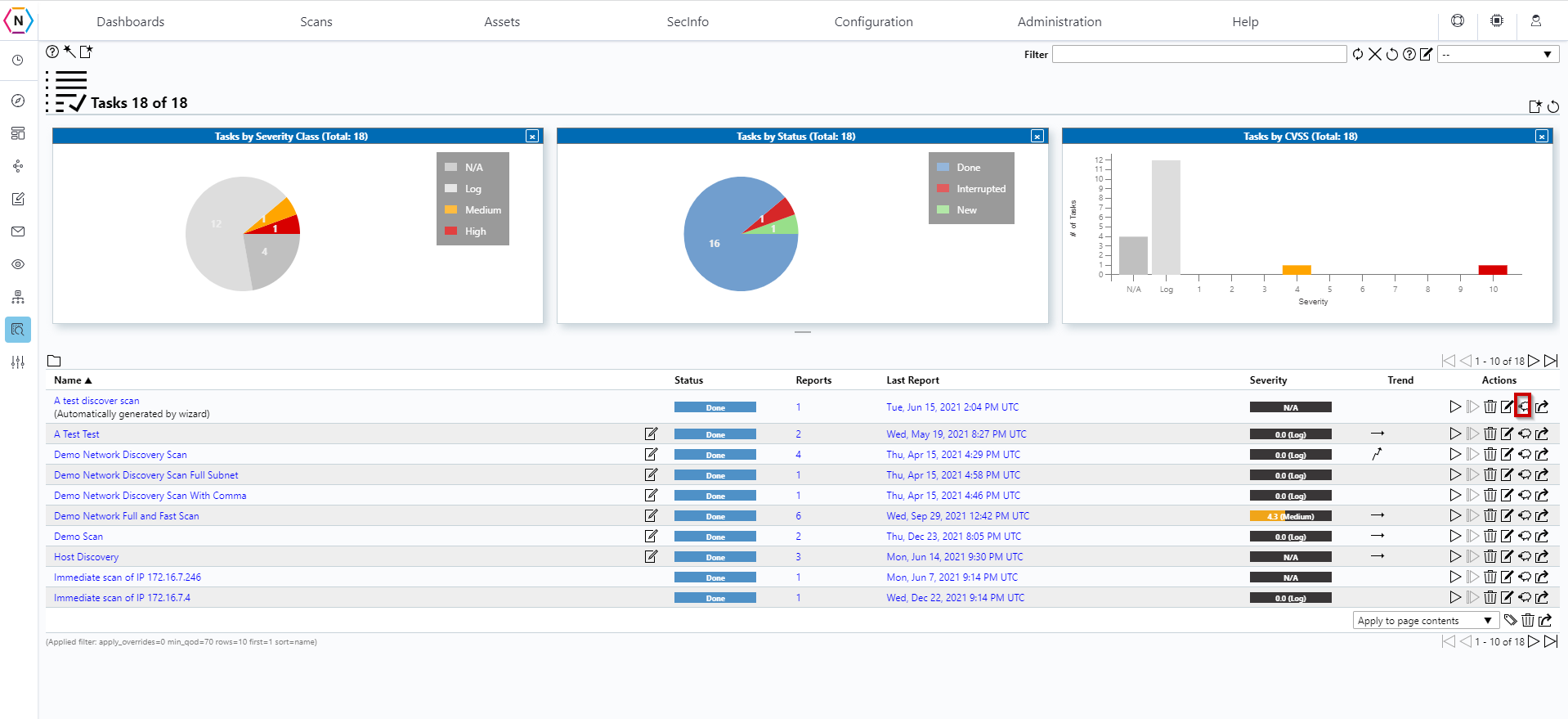
Task: Start the Demo Scan task
Action: [x=1455, y=537]
